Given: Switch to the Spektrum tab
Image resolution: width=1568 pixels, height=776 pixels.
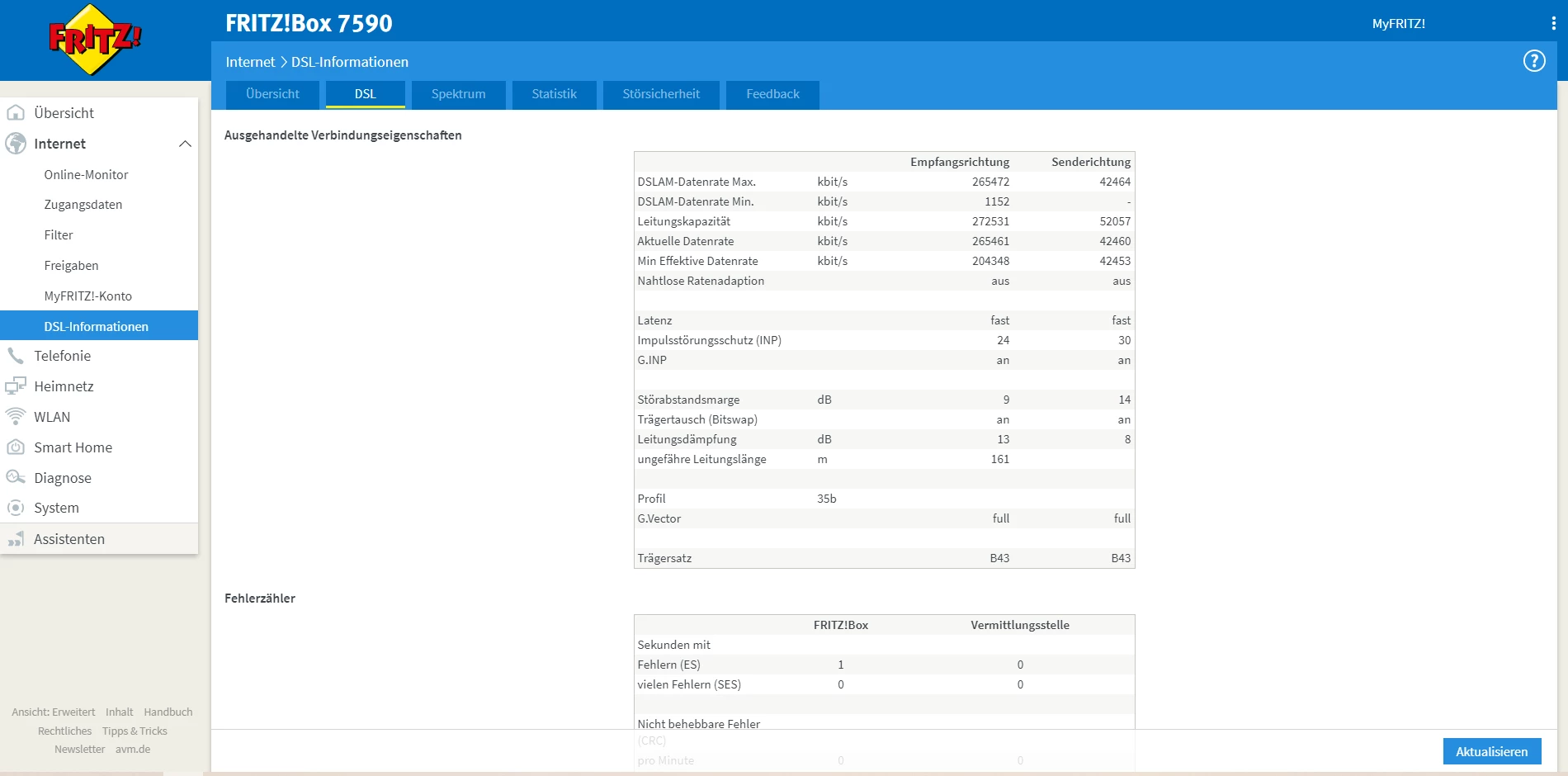Looking at the screenshot, I should (458, 94).
